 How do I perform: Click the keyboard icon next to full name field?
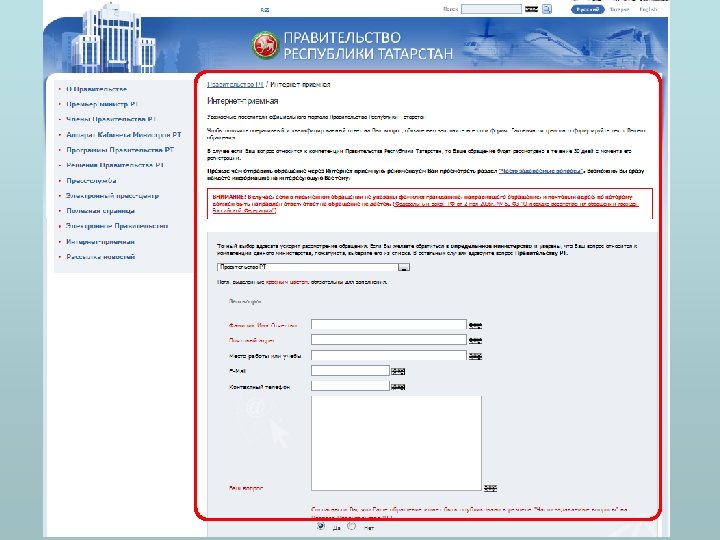tap(475, 325)
